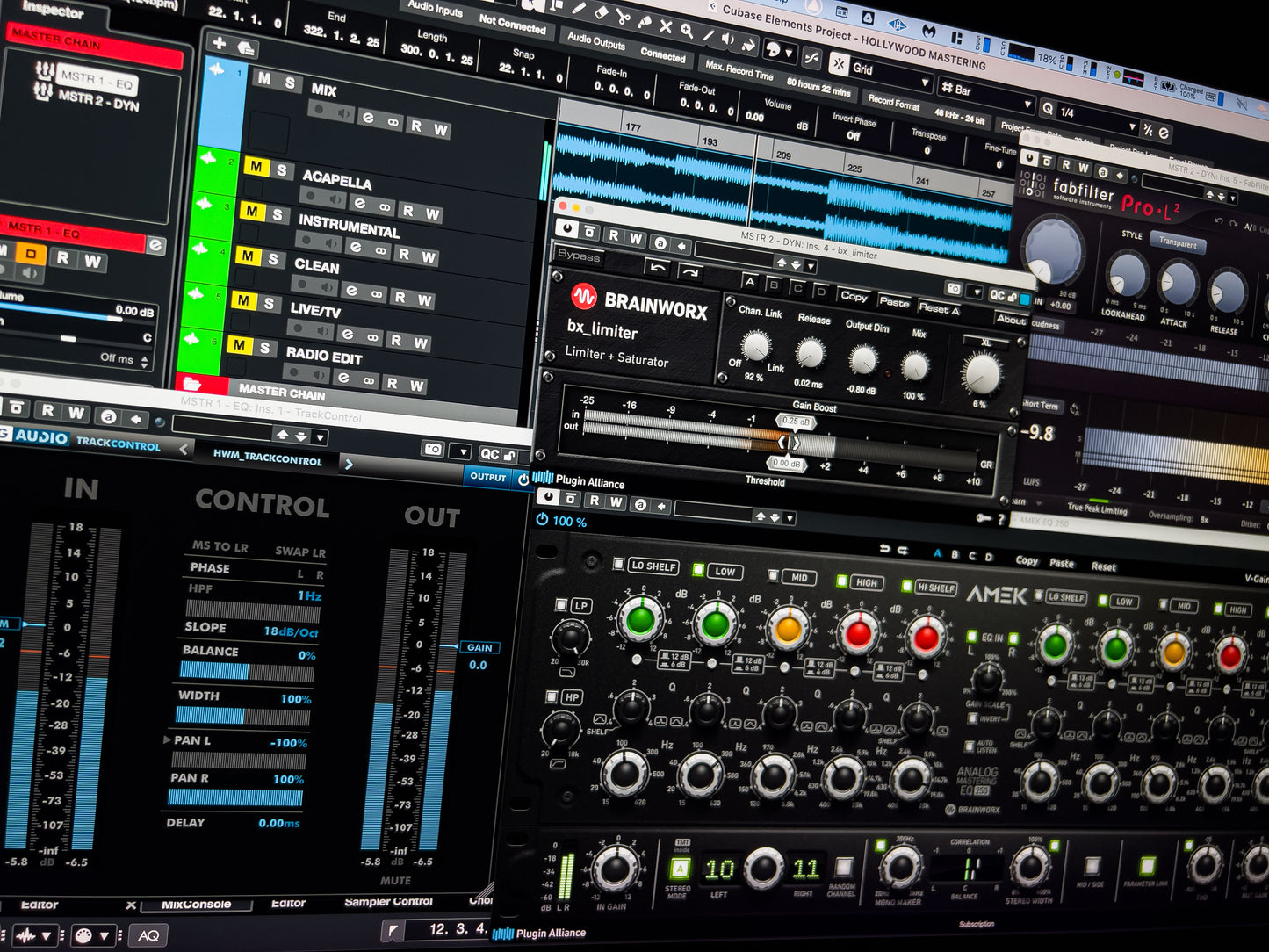This screenshot has height=952, width=1269.
Task: Enable the LO SHELF band in AMEK EQ
Action: click(x=618, y=564)
